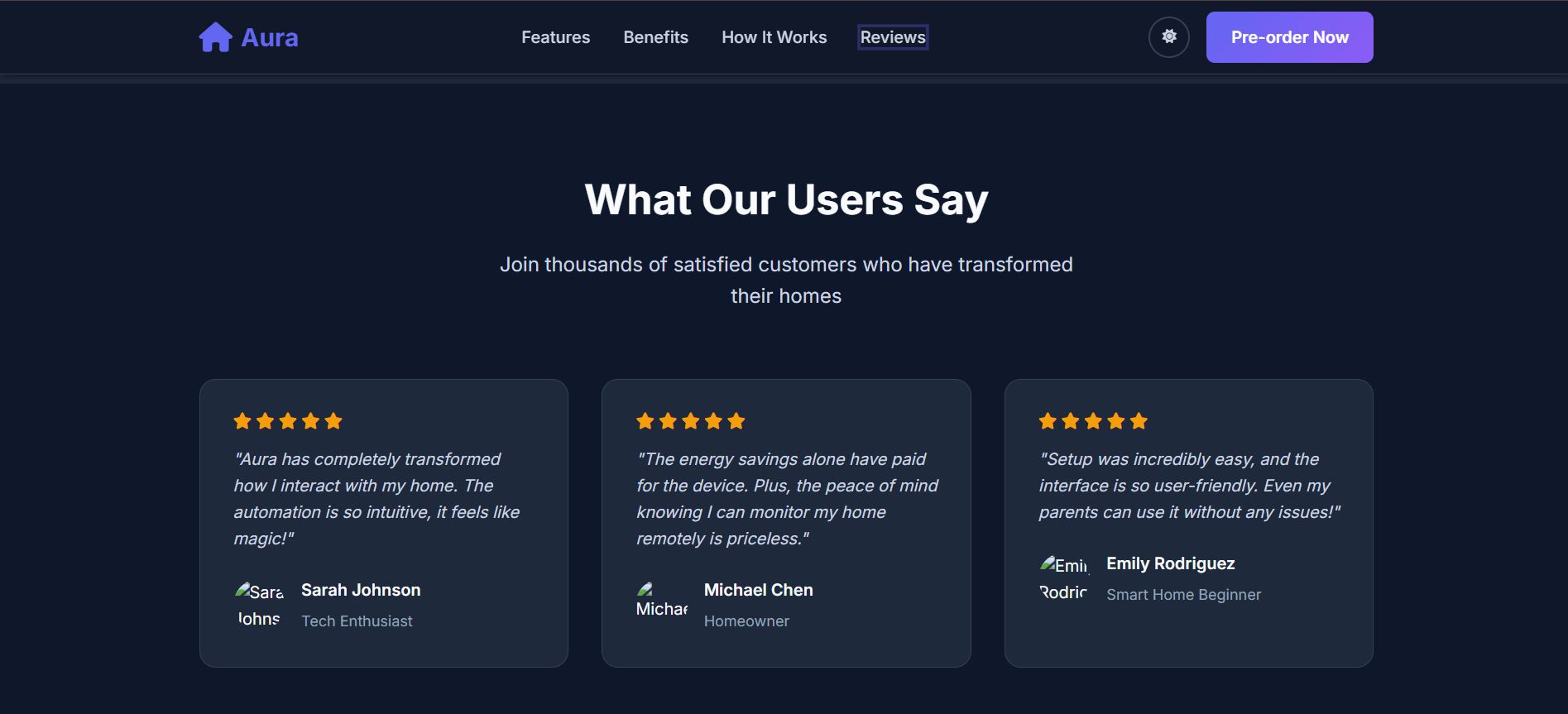Screen dimensions: 1568x714
Task: Open the Features nav link
Action: click(555, 37)
